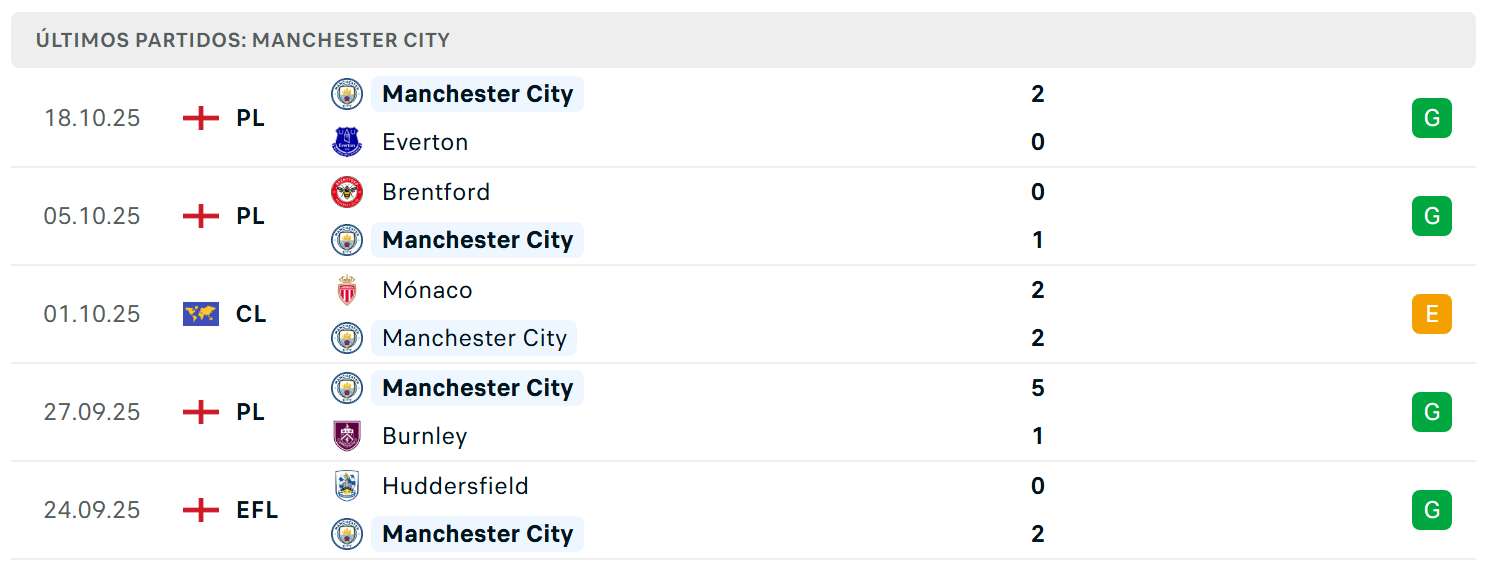Image resolution: width=1496 pixels, height=575 pixels.
Task: Click the Mónaco club crest icon
Action: (347, 290)
